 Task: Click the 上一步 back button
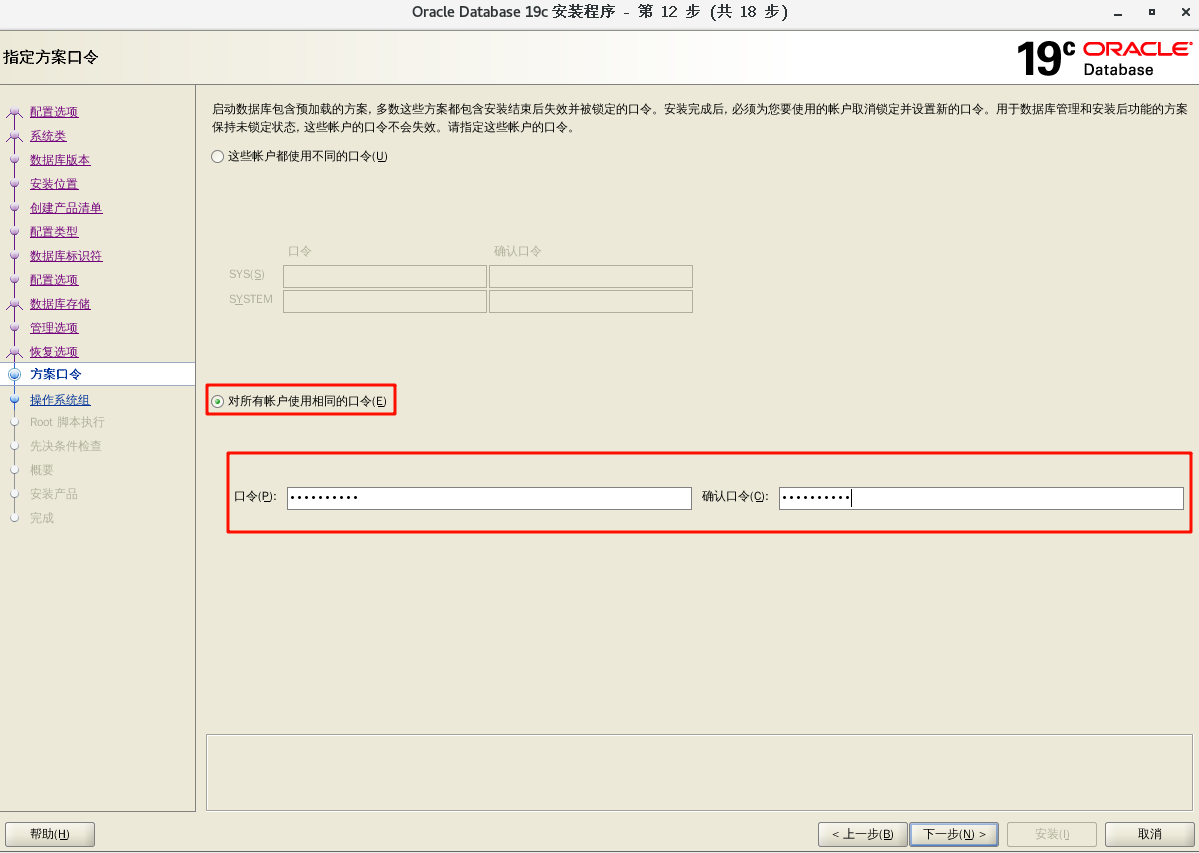pos(862,834)
